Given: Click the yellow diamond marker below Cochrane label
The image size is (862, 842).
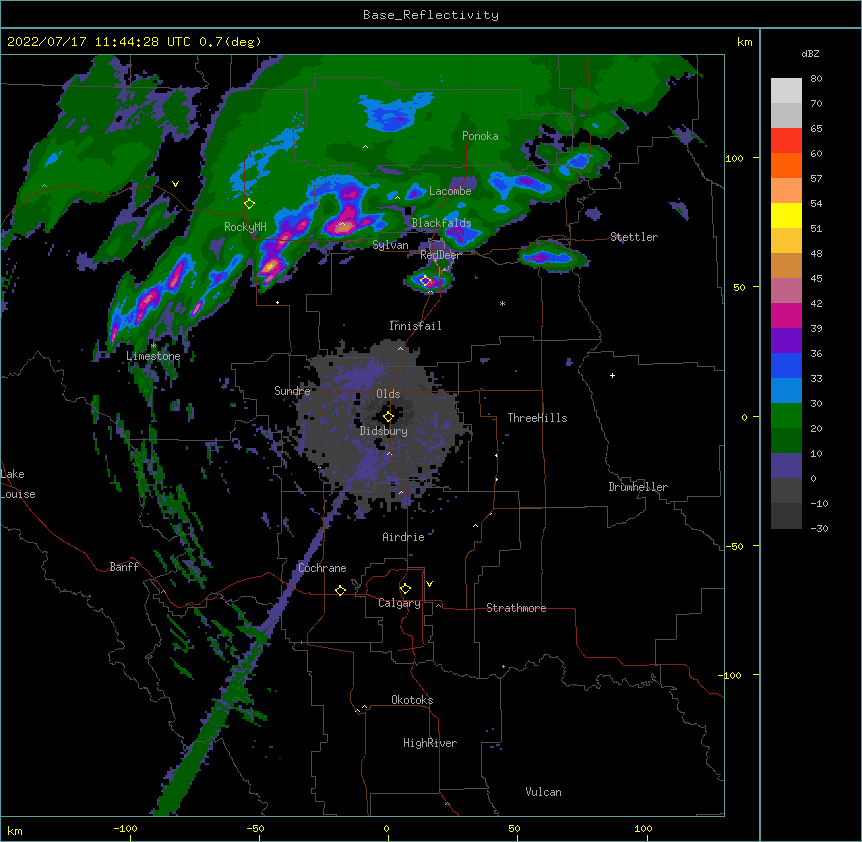Looking at the screenshot, I should click(340, 590).
